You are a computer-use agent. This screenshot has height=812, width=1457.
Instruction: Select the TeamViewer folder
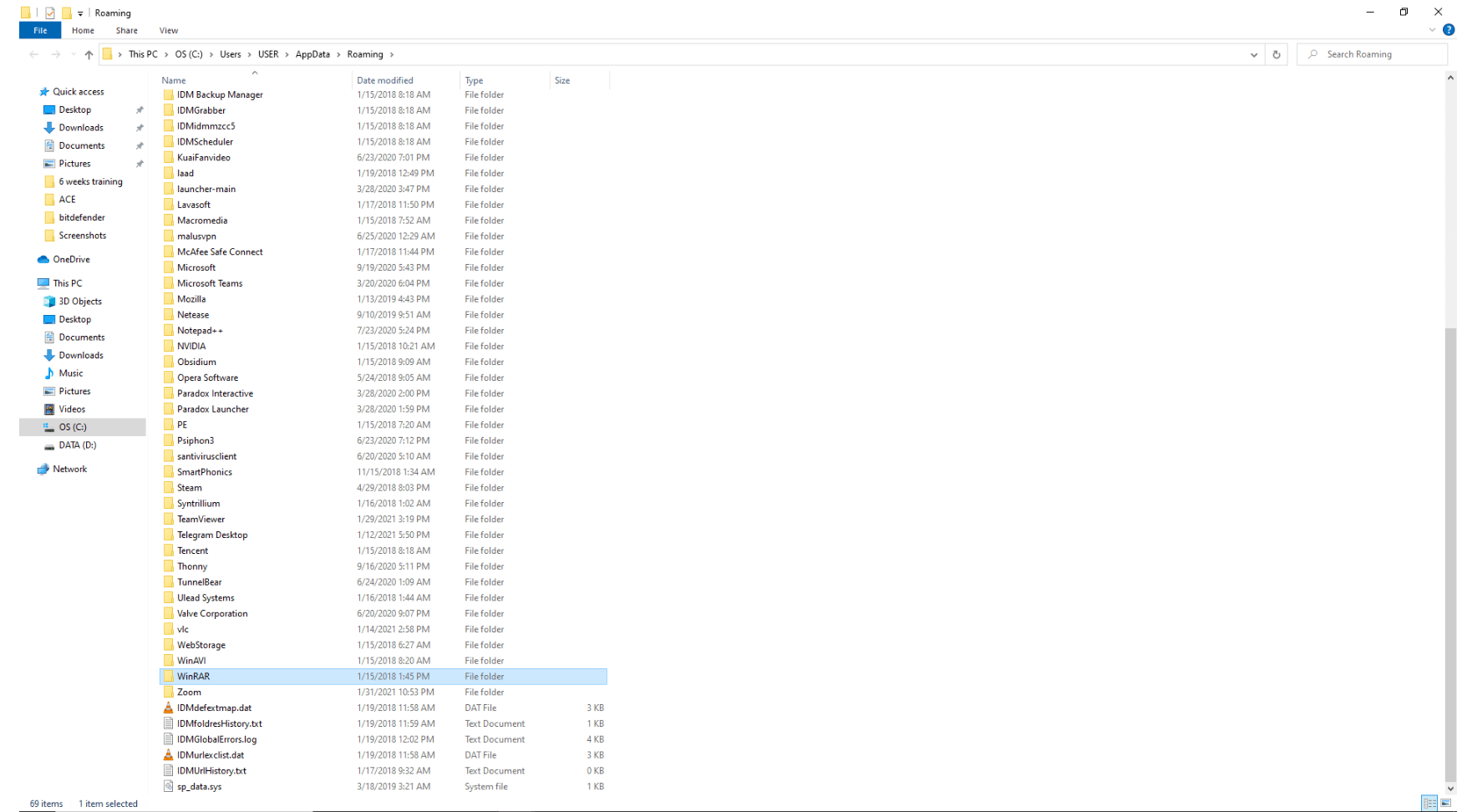pyautogui.click(x=201, y=520)
